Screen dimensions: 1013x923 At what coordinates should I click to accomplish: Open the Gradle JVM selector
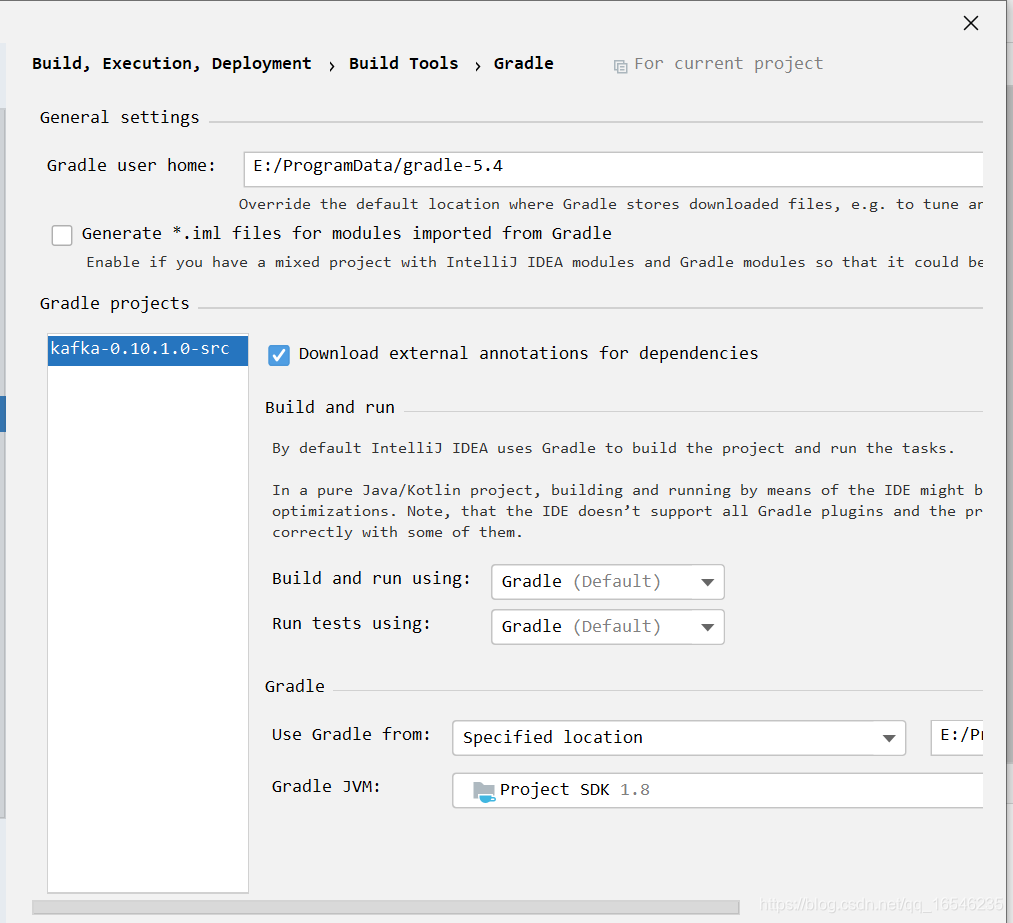(x=718, y=790)
